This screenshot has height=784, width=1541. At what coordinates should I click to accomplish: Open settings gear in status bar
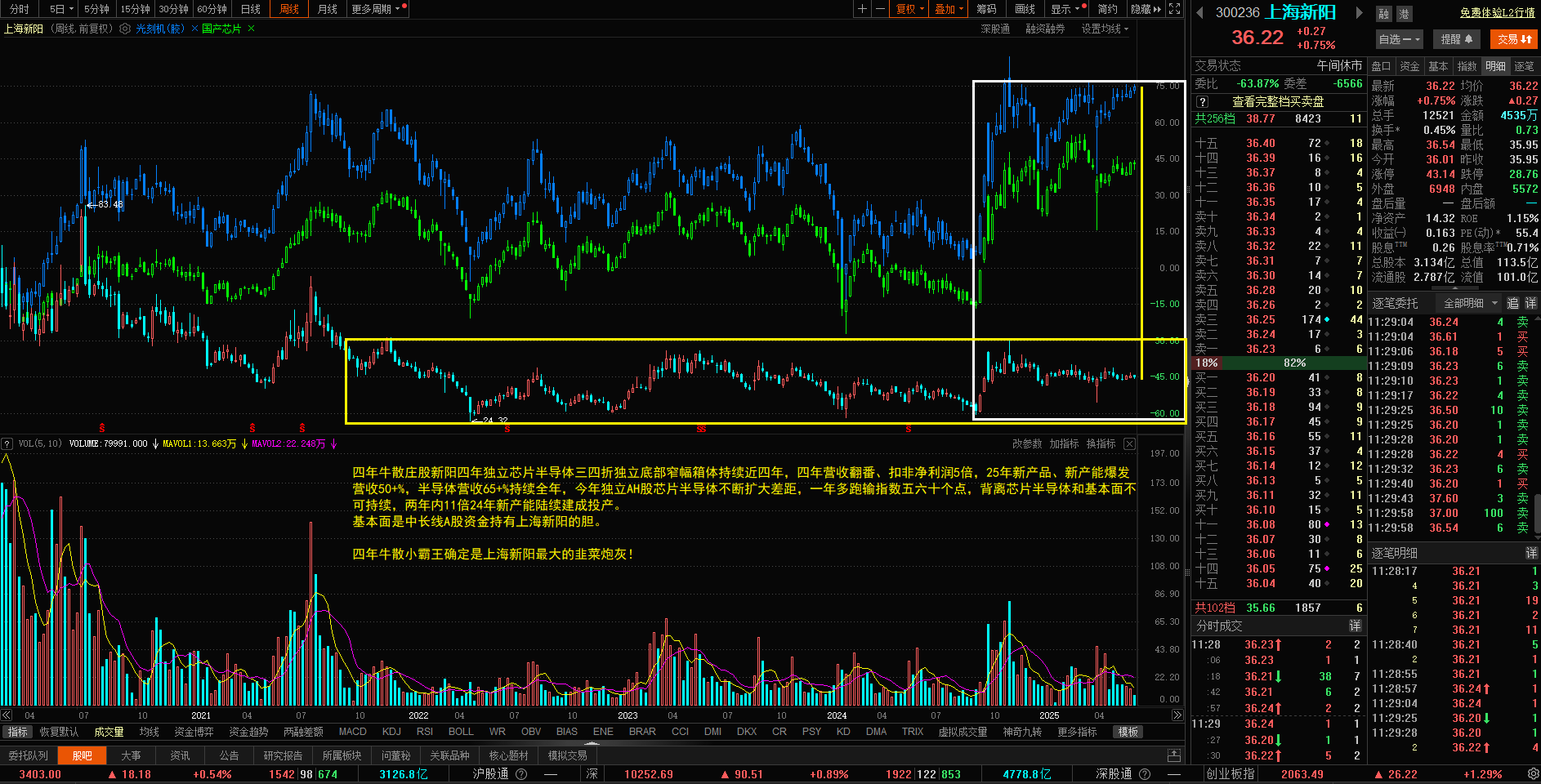click(1533, 774)
